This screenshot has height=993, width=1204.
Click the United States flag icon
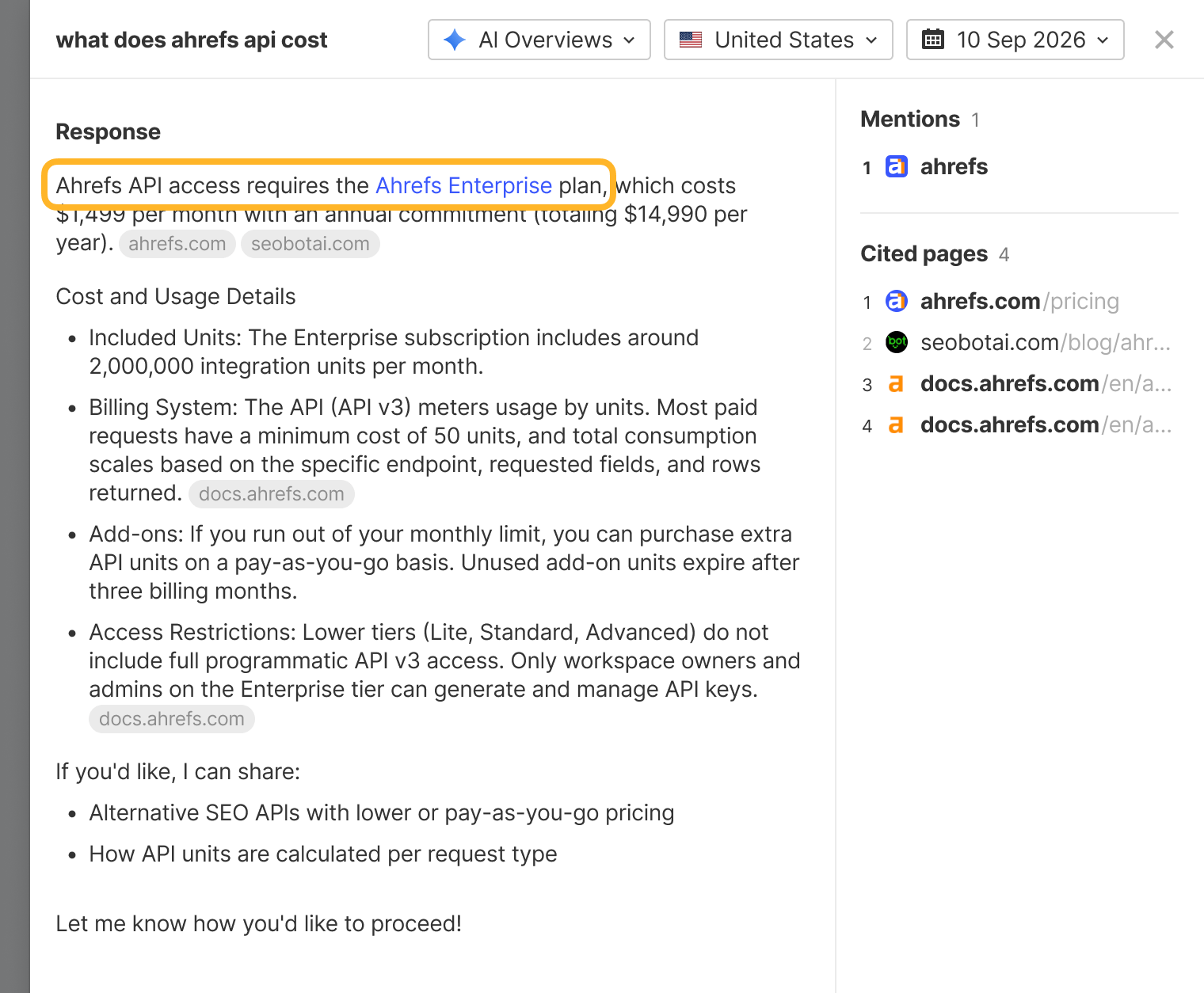click(x=691, y=40)
